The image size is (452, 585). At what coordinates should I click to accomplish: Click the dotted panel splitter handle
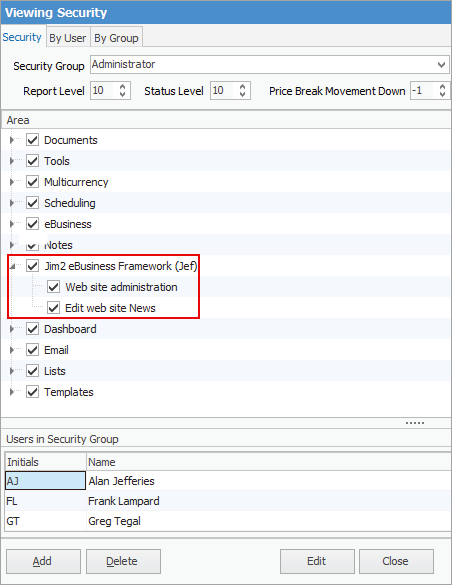(x=415, y=423)
